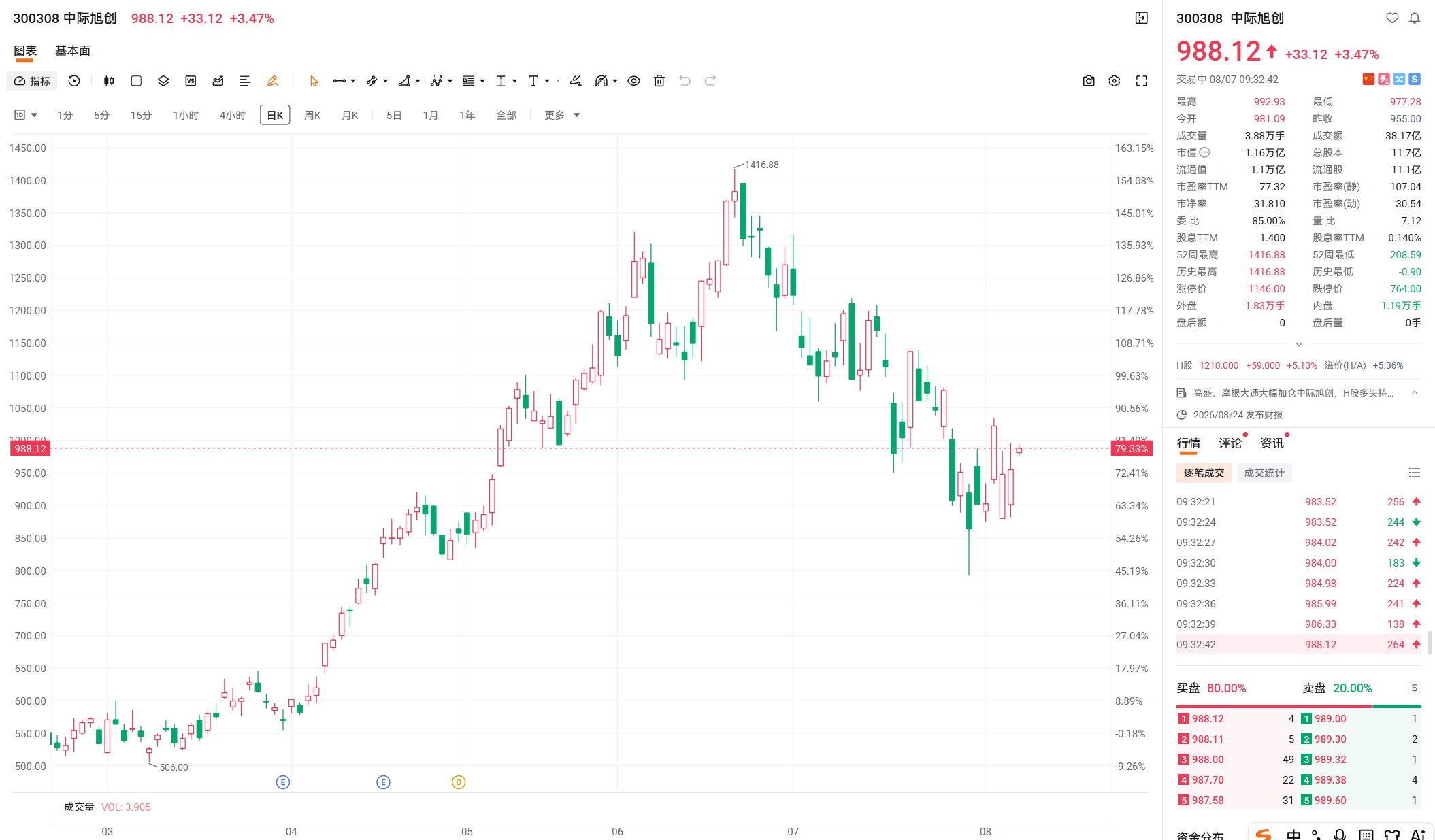Open chart settings hexagon gear icon
This screenshot has height=840, width=1435.
point(1114,81)
